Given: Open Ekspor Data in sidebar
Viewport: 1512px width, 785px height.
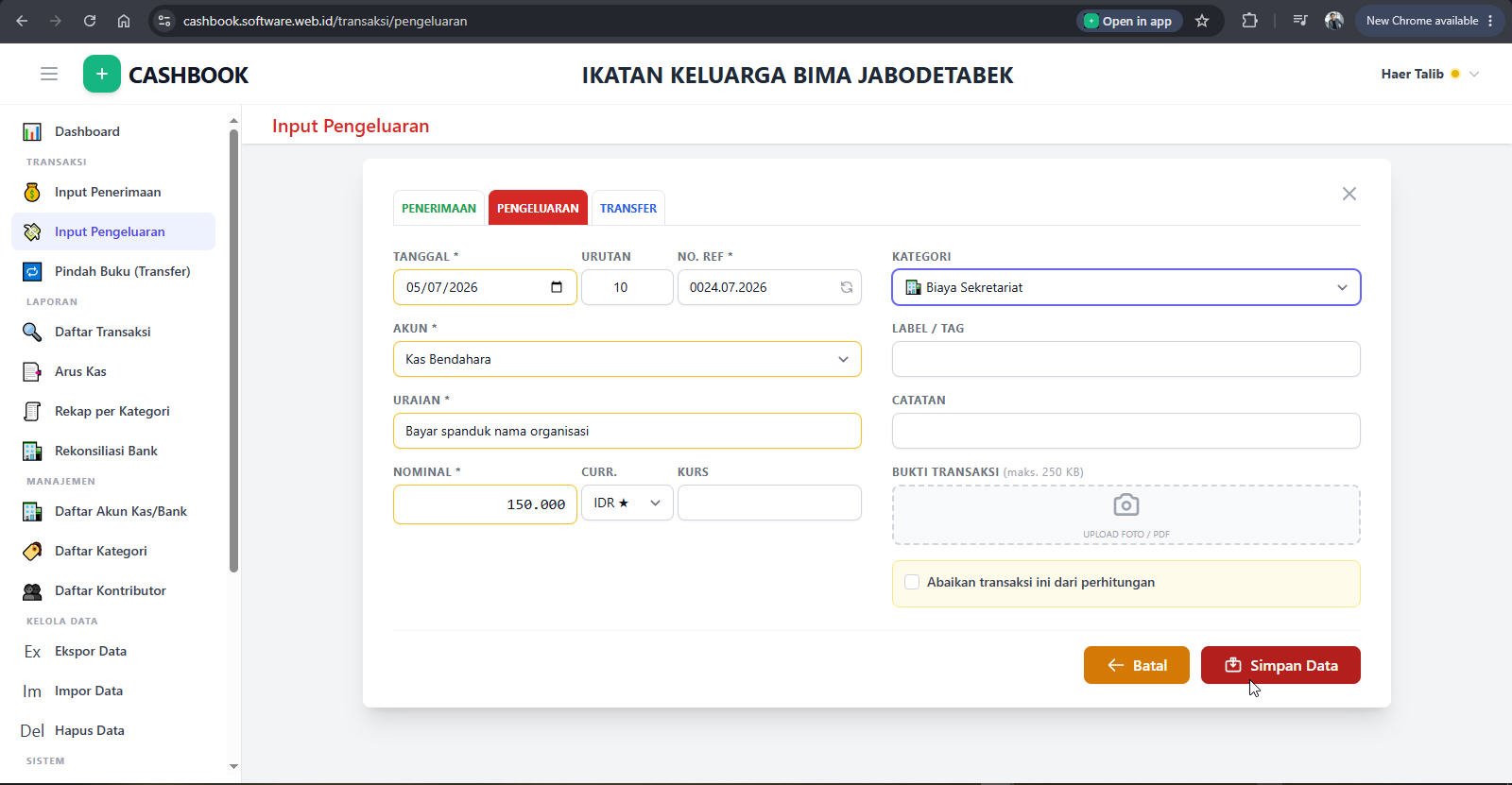Looking at the screenshot, I should pyautogui.click(x=113, y=651).
